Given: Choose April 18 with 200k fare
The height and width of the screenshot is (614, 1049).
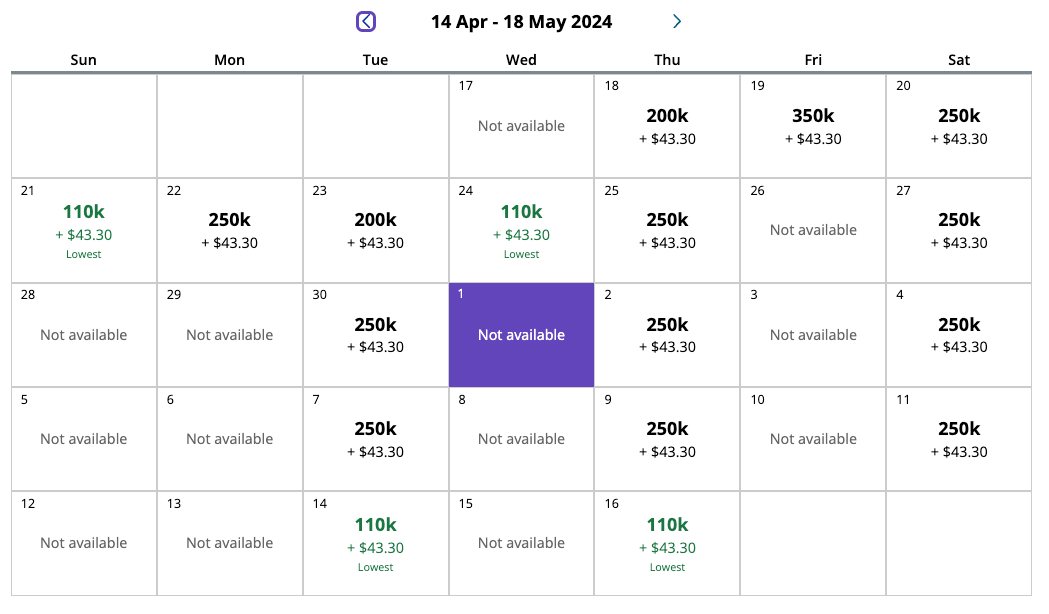Looking at the screenshot, I should 667,126.
